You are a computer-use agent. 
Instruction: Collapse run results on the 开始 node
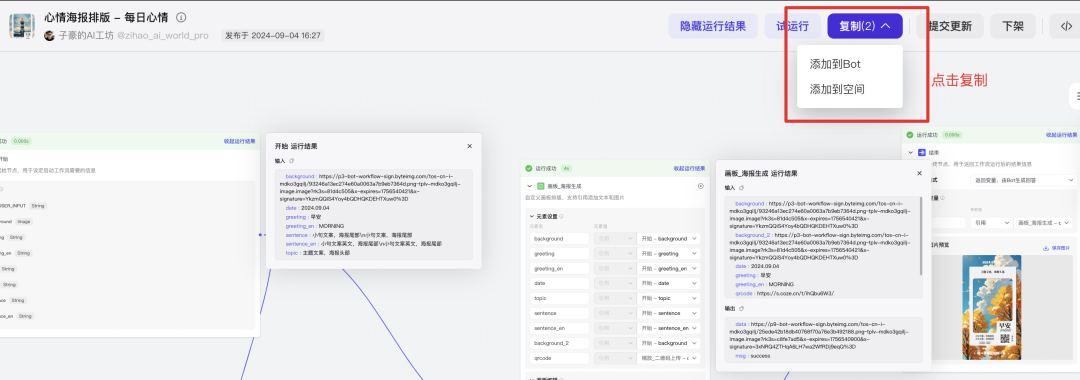click(x=240, y=140)
